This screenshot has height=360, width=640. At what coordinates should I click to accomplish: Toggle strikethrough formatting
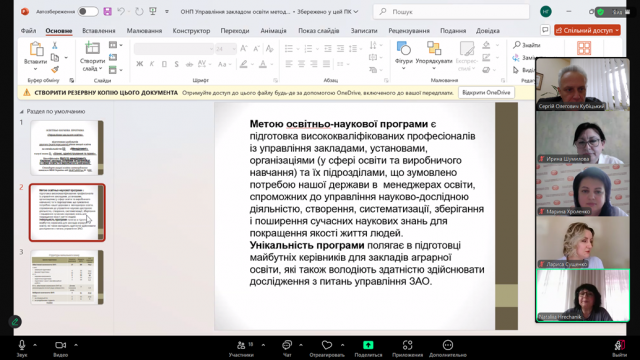tap(189, 64)
